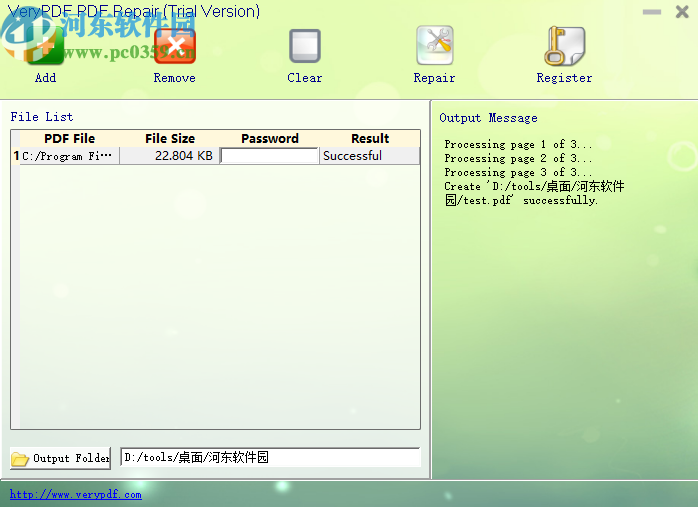Screen dimensions: 698x507
Task: Click the File Size column header
Action: (170, 138)
